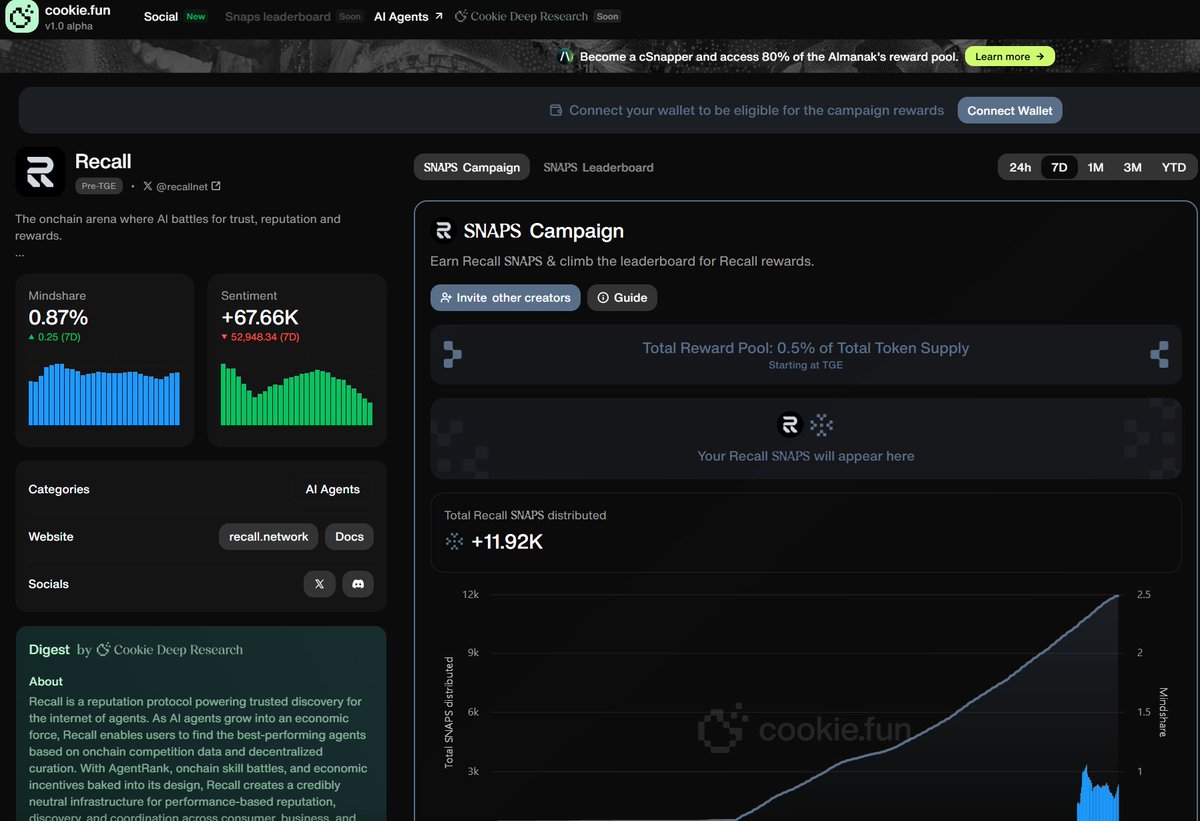Click the +11.92K distributed total
The image size is (1200, 821).
click(x=507, y=541)
